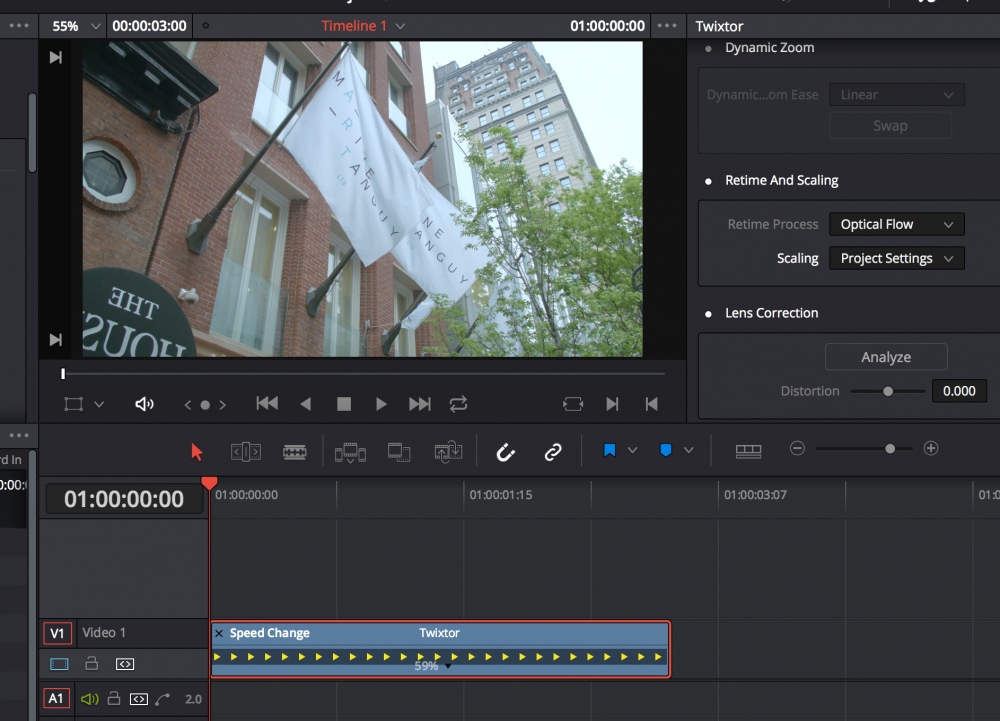Viewport: 1000px width, 721px height.
Task: Toggle linked selection with the link icon
Action: (553, 451)
